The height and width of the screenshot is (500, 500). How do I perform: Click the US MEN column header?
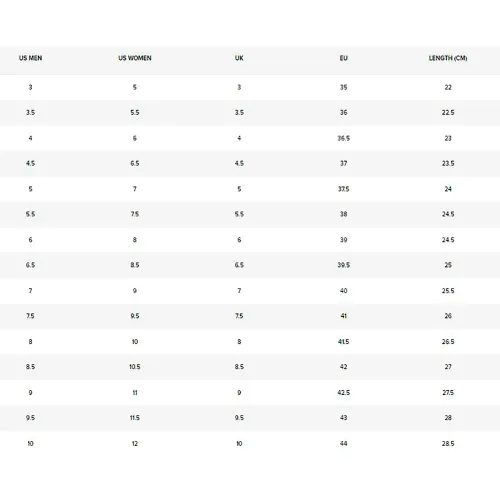pos(30,58)
